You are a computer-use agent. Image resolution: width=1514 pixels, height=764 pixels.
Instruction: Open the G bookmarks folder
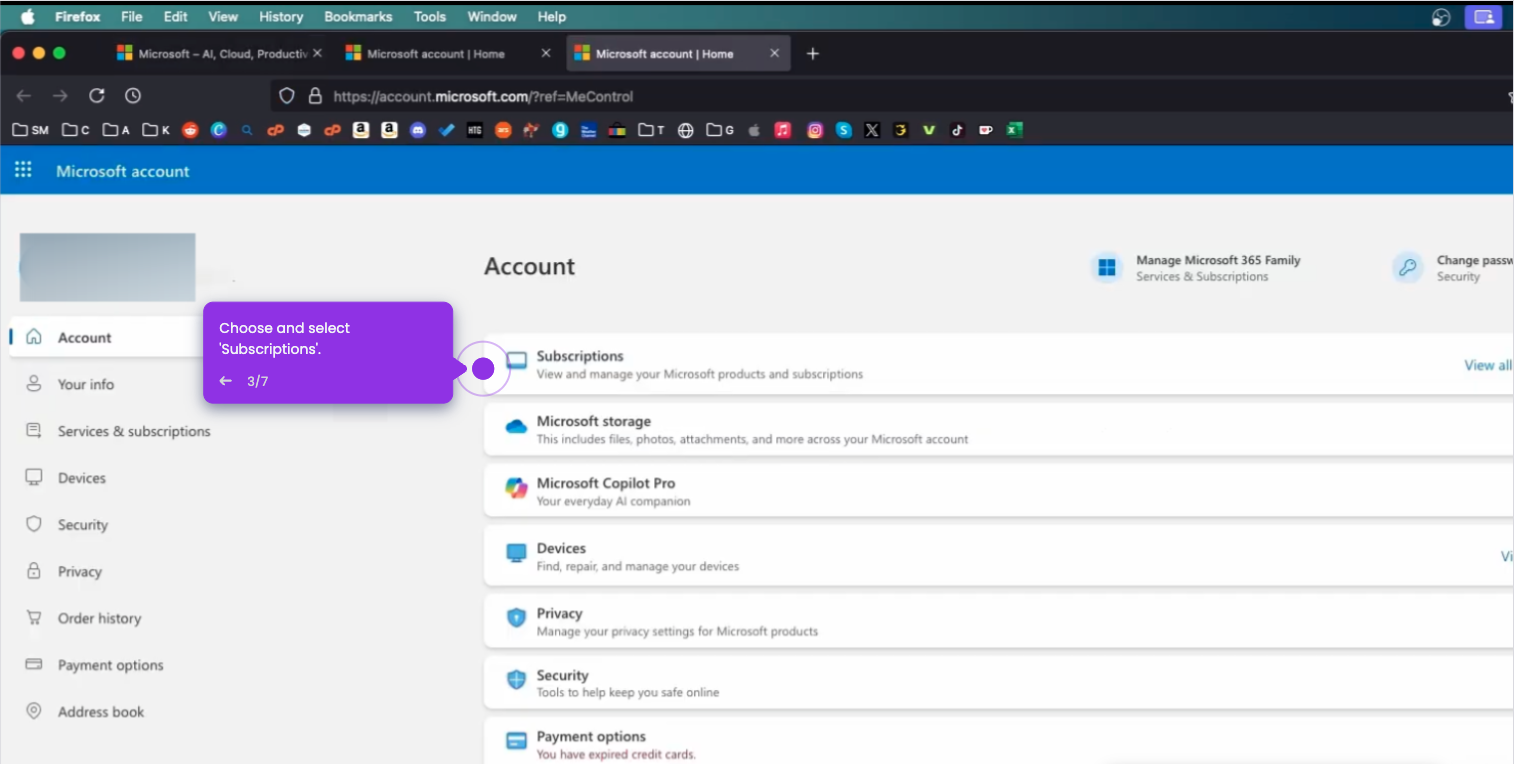[x=720, y=130]
